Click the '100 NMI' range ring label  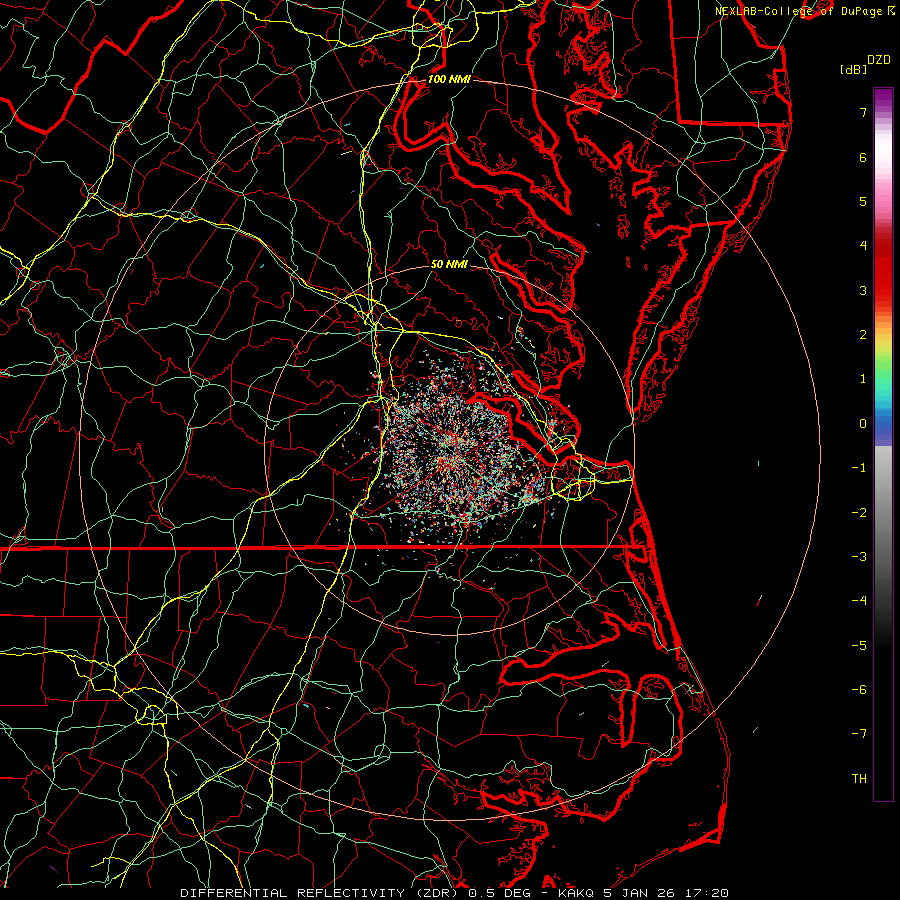point(449,79)
